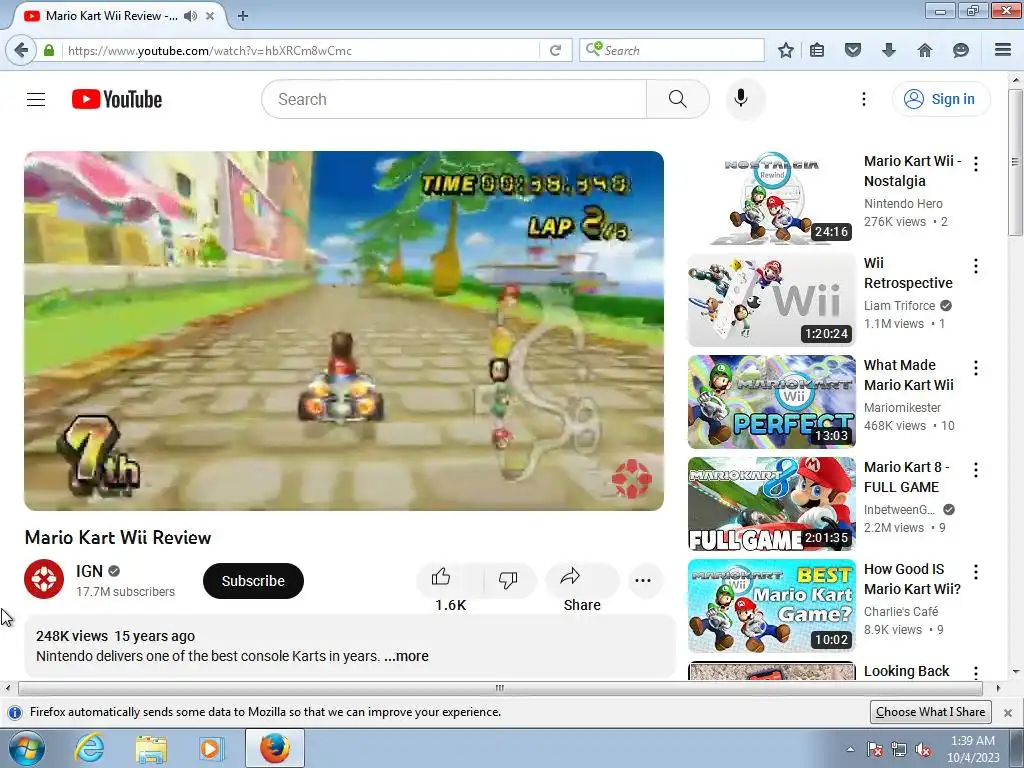Open Windows Media Player from taskbar
This screenshot has width=1024, height=768.
[x=210, y=748]
